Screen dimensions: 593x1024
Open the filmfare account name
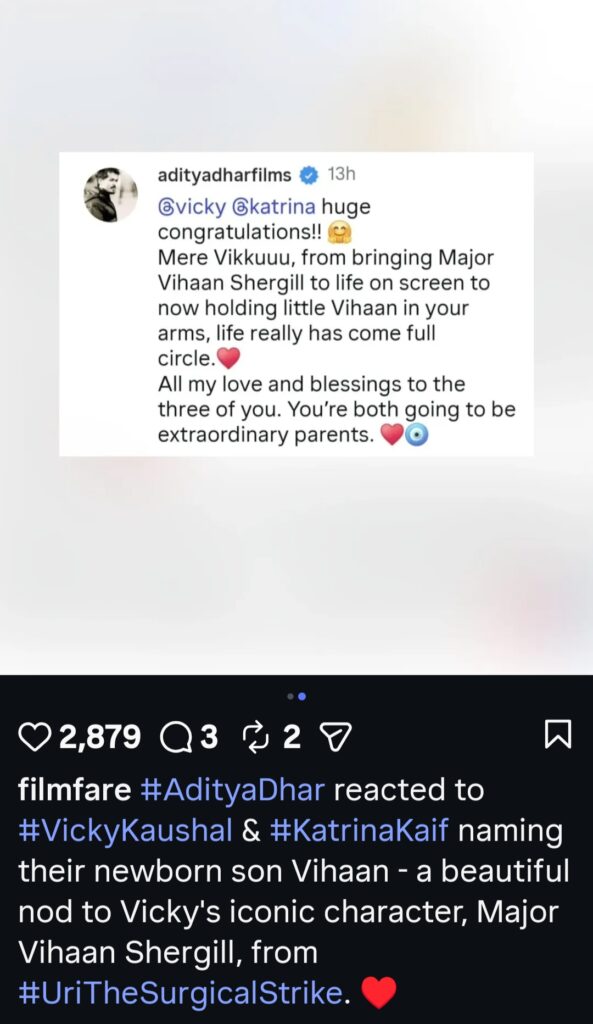tap(74, 790)
